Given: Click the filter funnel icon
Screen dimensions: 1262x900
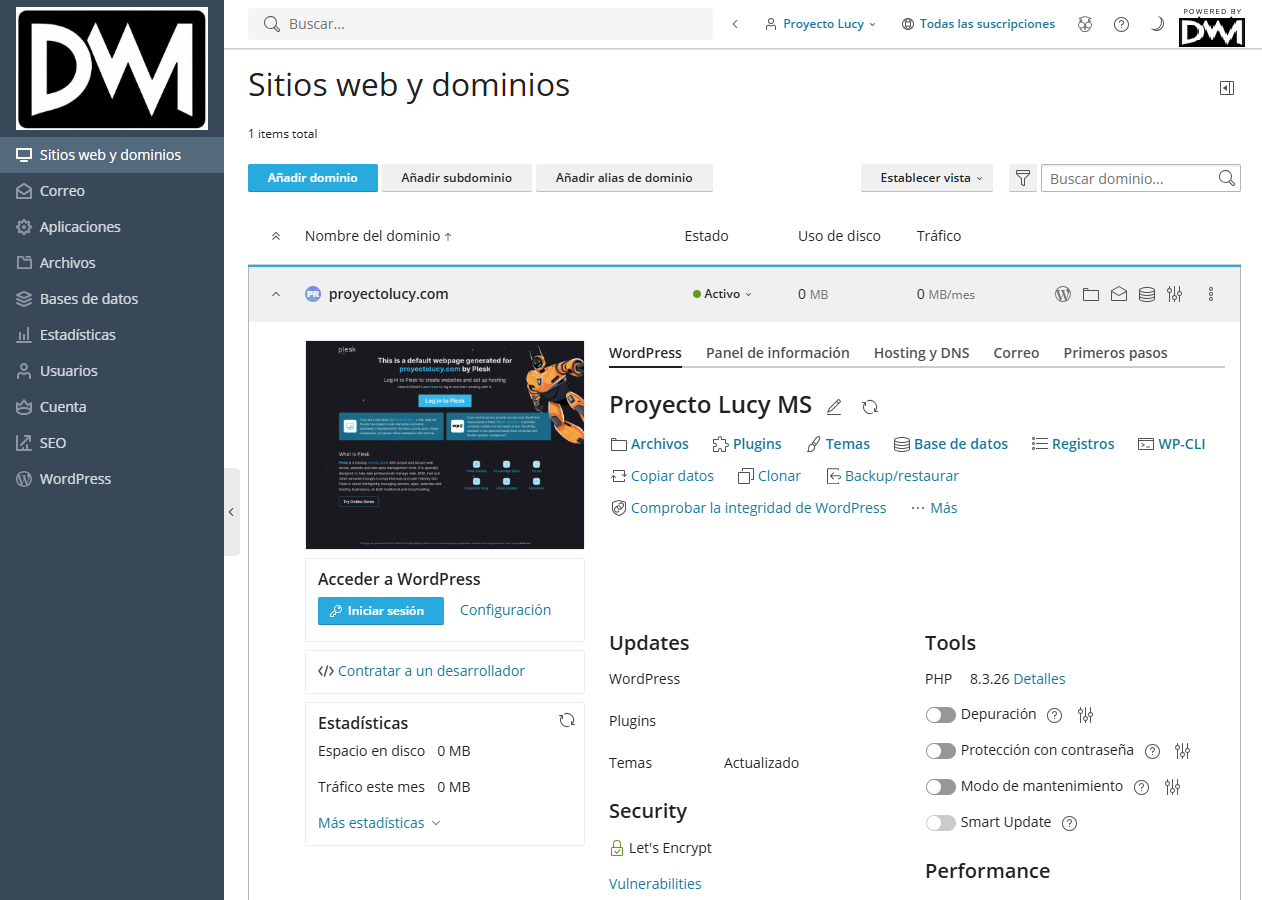Looking at the screenshot, I should 1022,178.
